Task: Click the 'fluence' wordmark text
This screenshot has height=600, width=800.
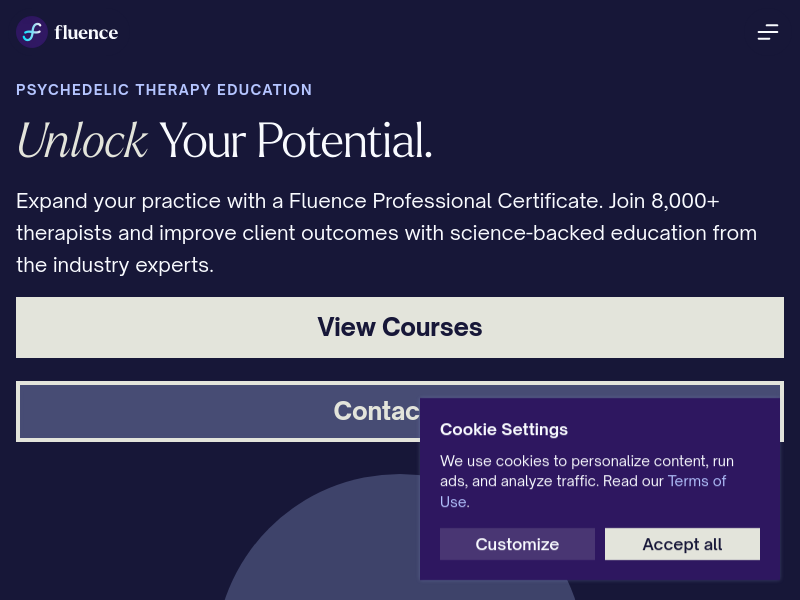Action: pyautogui.click(x=86, y=33)
